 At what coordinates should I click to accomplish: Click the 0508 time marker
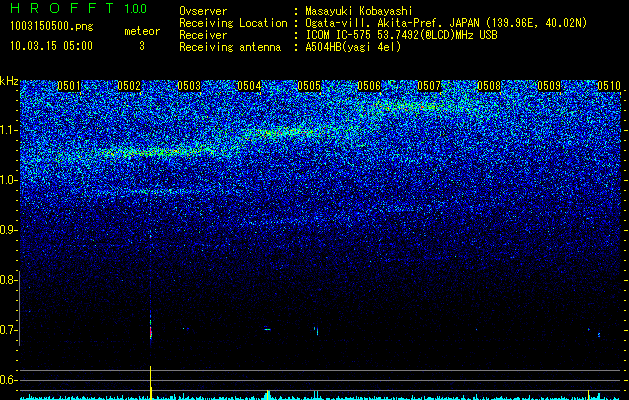tap(489, 86)
